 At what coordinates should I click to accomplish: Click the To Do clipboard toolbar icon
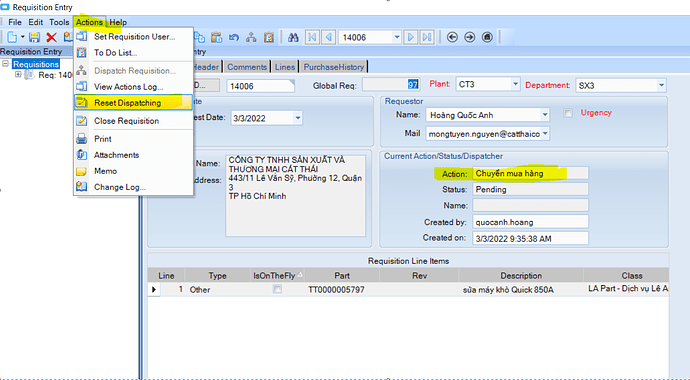269,37
